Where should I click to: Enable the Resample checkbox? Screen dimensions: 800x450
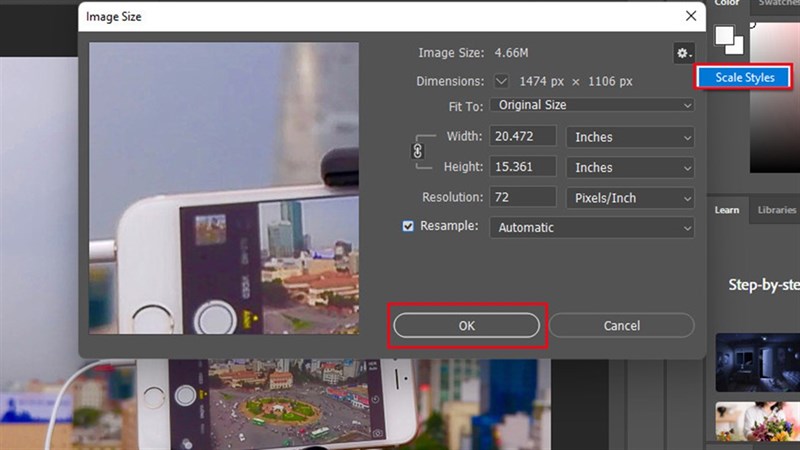tap(408, 226)
